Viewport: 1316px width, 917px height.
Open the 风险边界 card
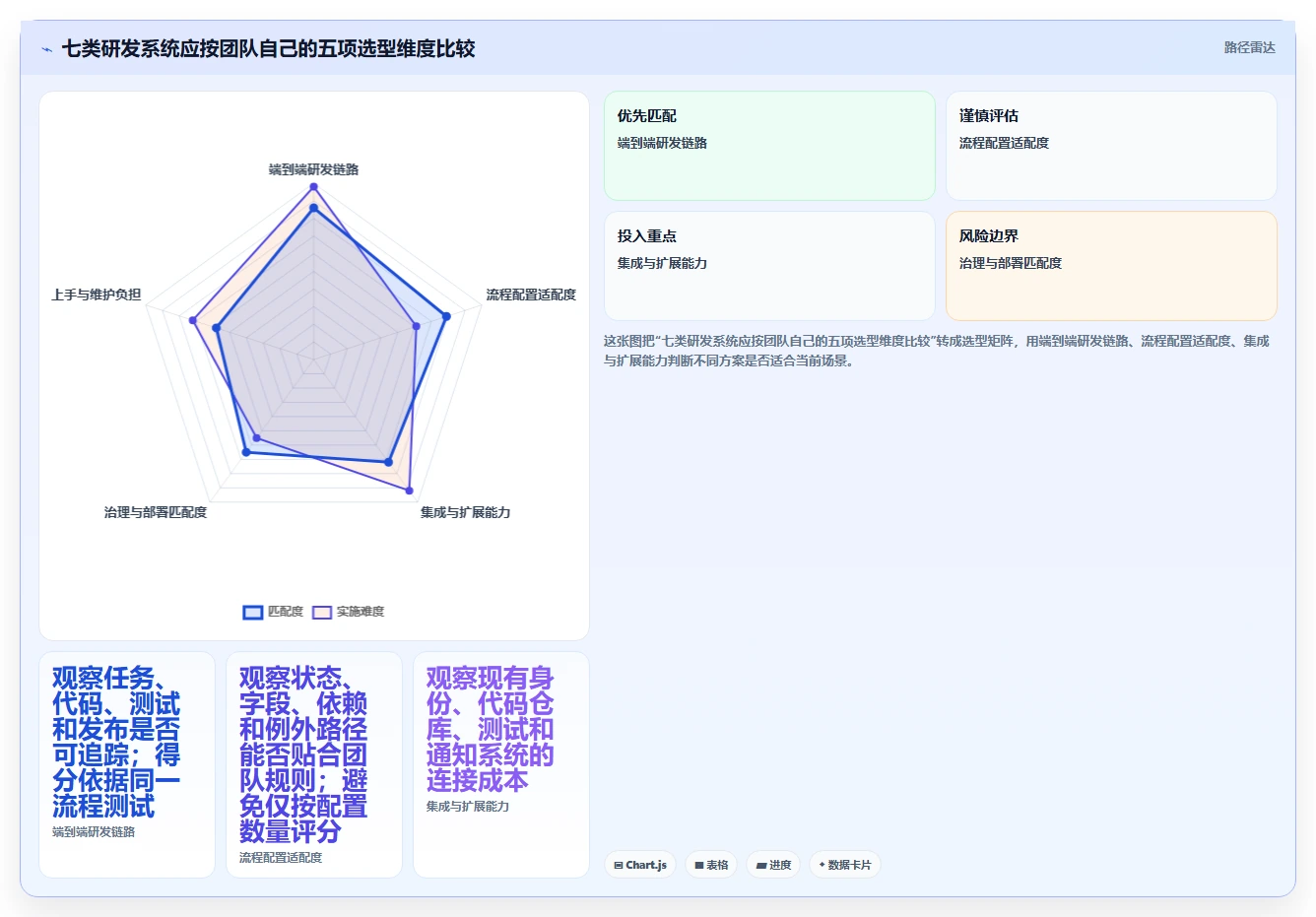(1111, 266)
